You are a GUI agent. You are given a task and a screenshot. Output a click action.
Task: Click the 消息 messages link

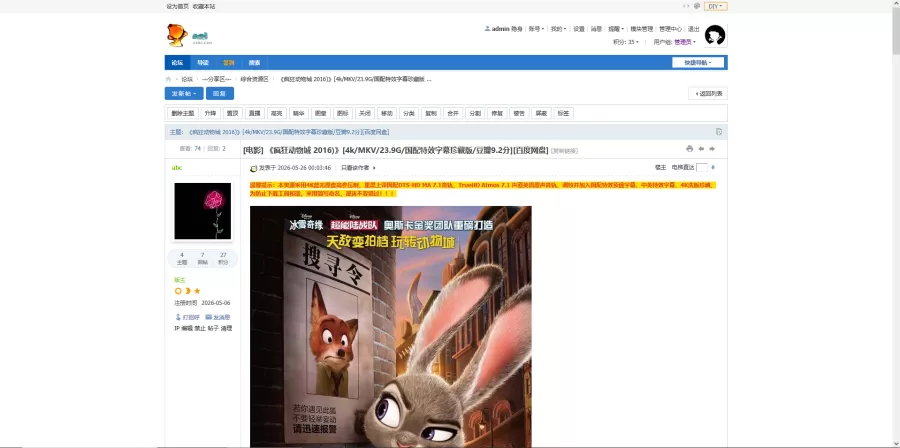point(596,29)
